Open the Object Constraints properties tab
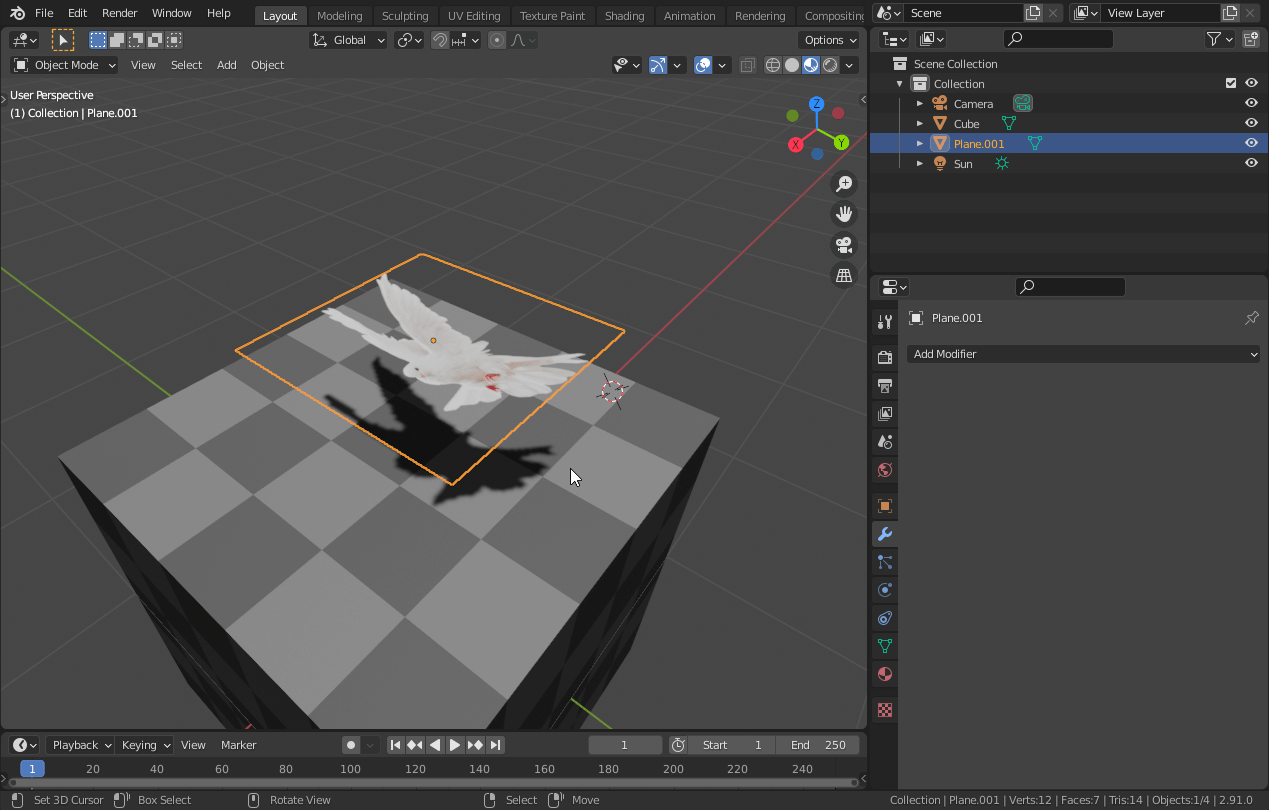 (x=884, y=618)
